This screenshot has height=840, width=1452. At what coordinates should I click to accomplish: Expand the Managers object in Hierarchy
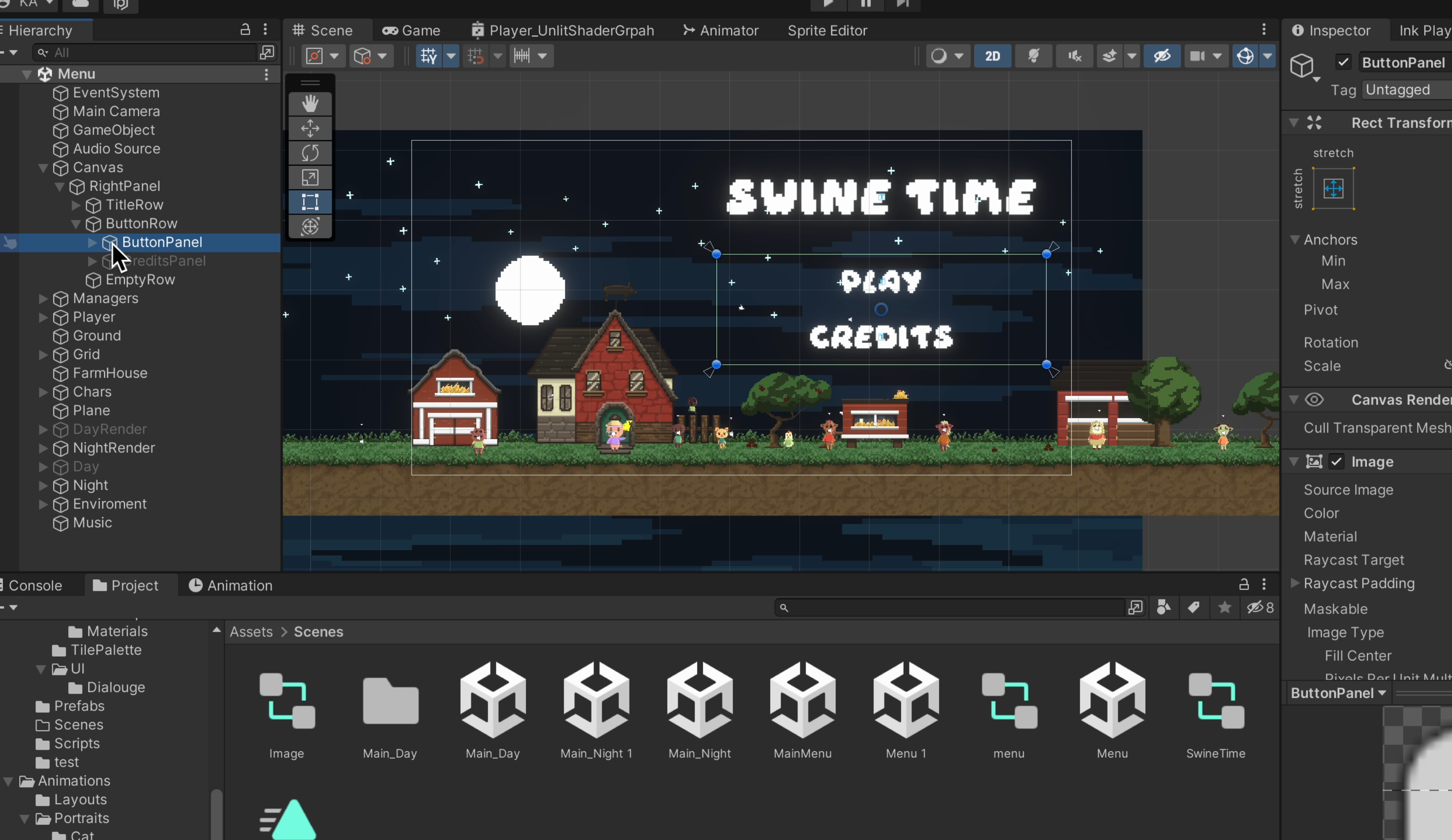43,299
